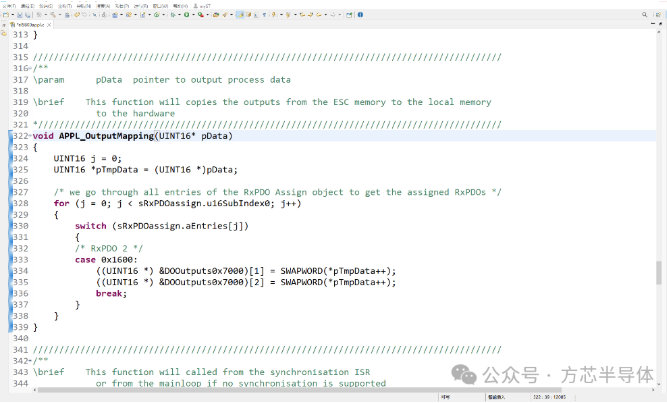Viewport: 667px width, 403px height.
Task: Open the myST menu
Action: pos(202,6)
